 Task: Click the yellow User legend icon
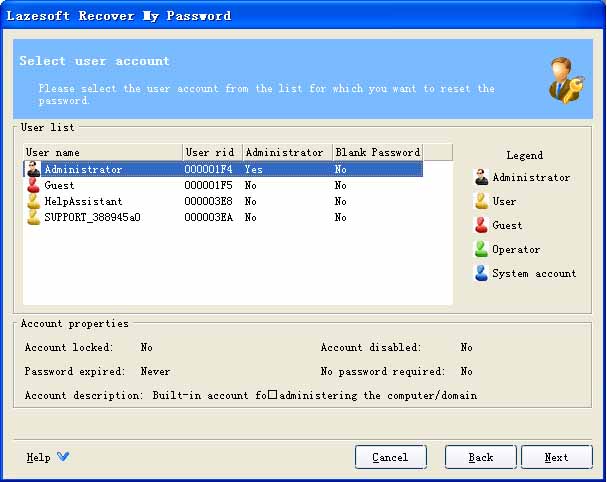[481, 201]
